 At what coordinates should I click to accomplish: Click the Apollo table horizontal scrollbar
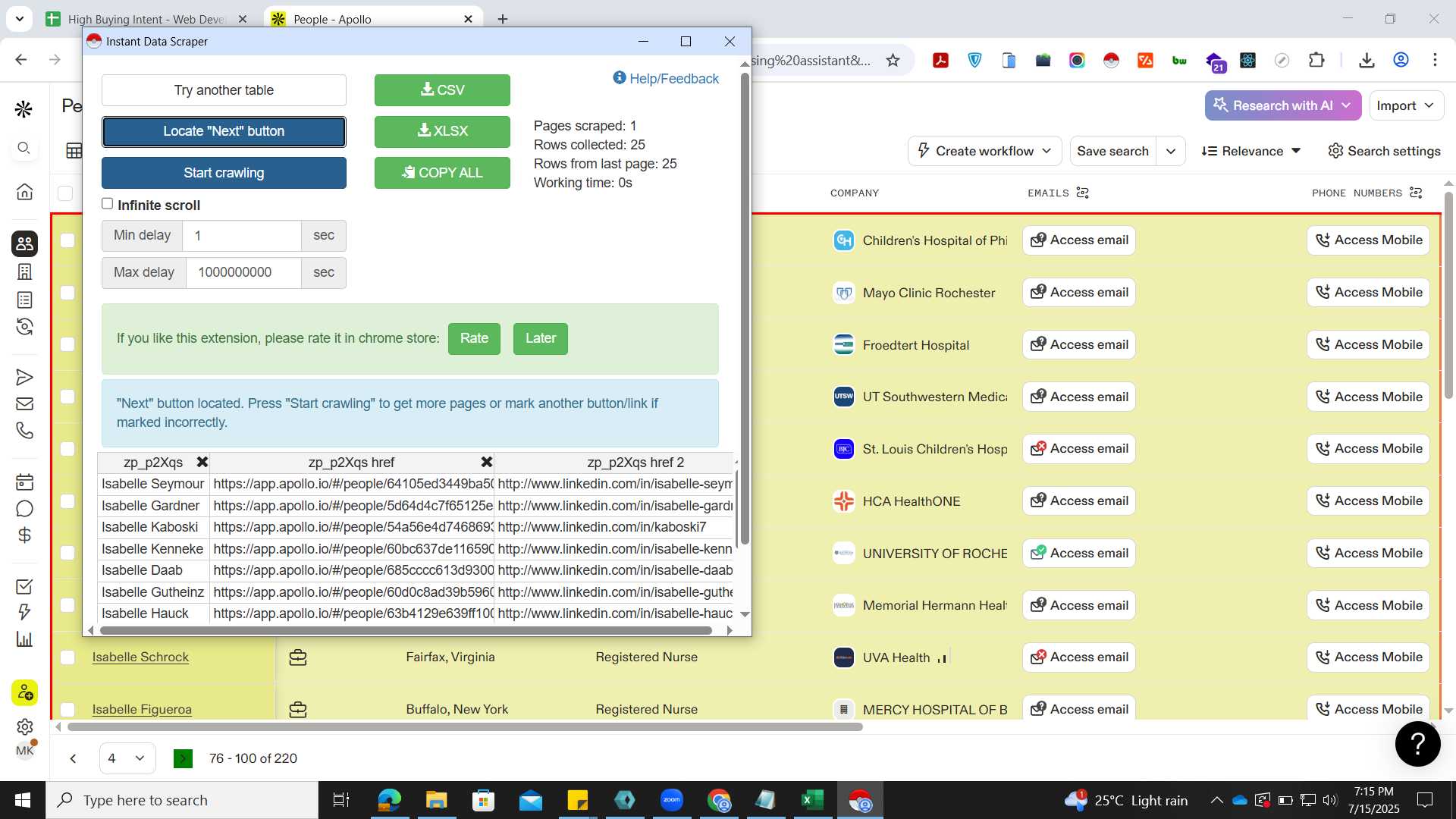(465, 726)
